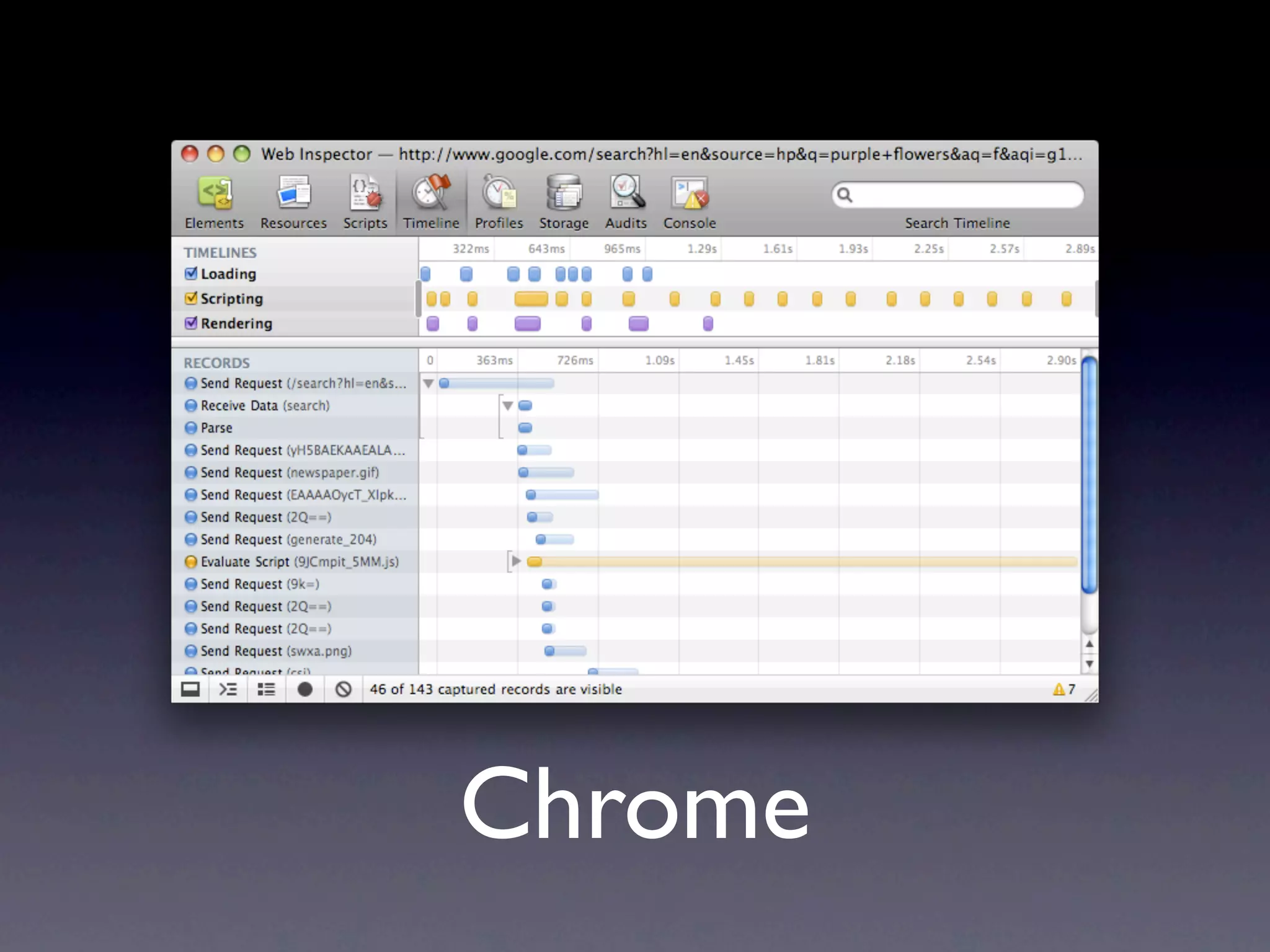
Task: Select the Send Request (newspaper.gif) record
Action: [295, 473]
